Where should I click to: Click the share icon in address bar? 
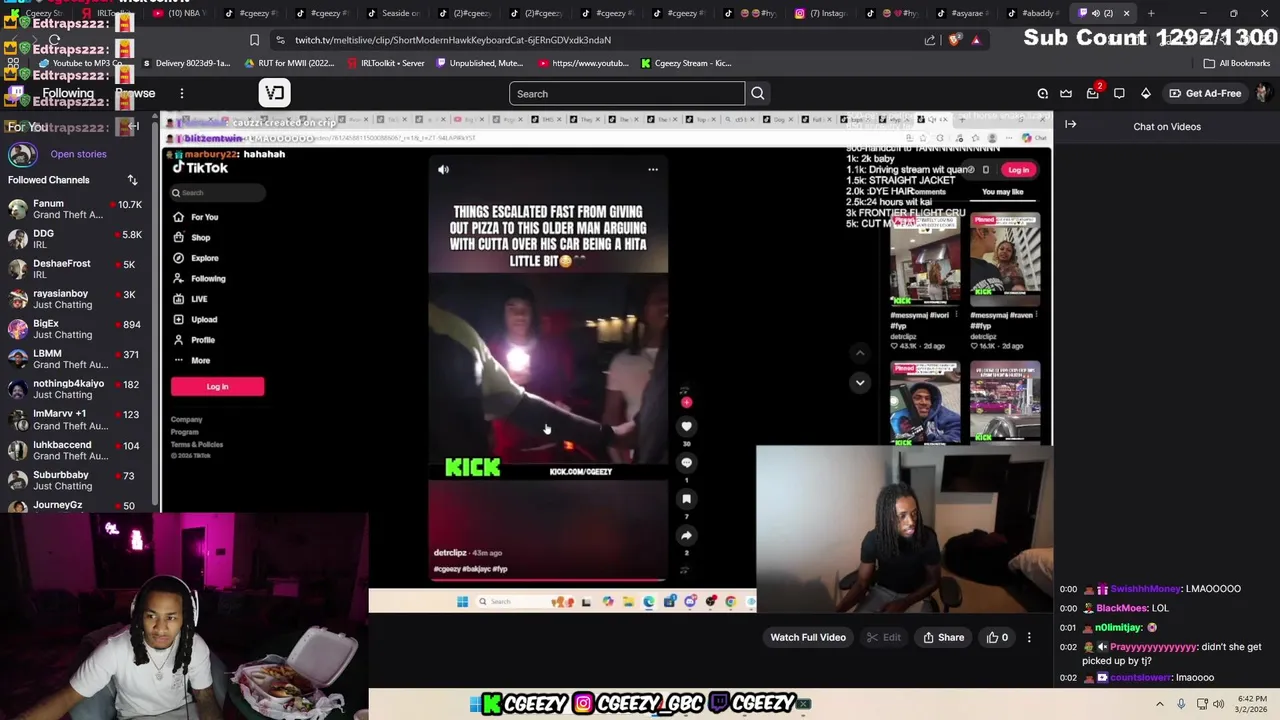click(x=930, y=40)
